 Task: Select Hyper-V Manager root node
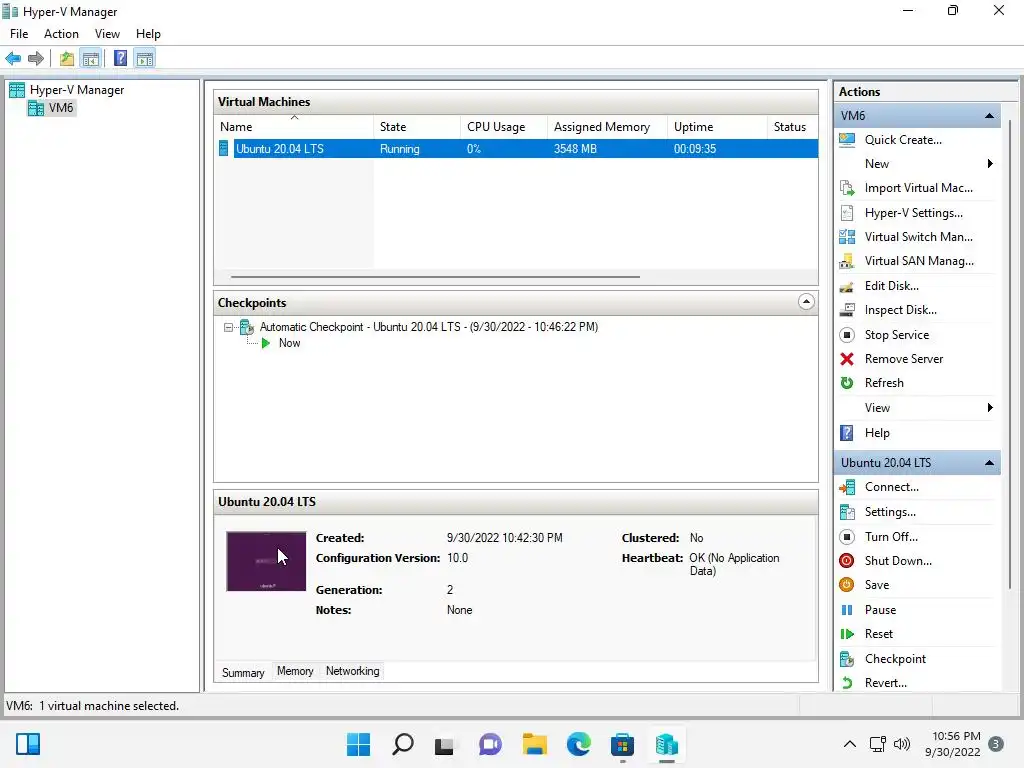(76, 90)
